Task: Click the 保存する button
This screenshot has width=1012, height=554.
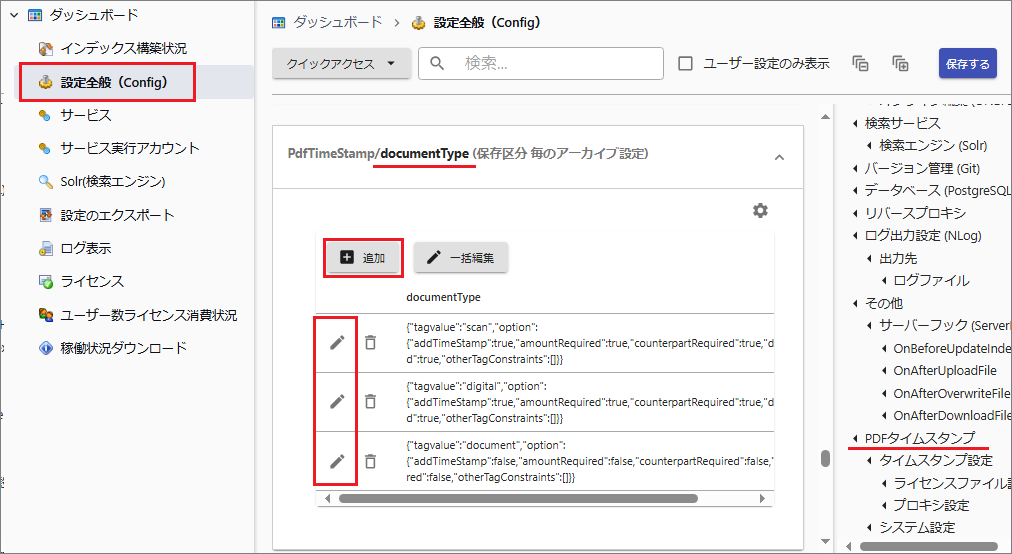Action: (967, 64)
